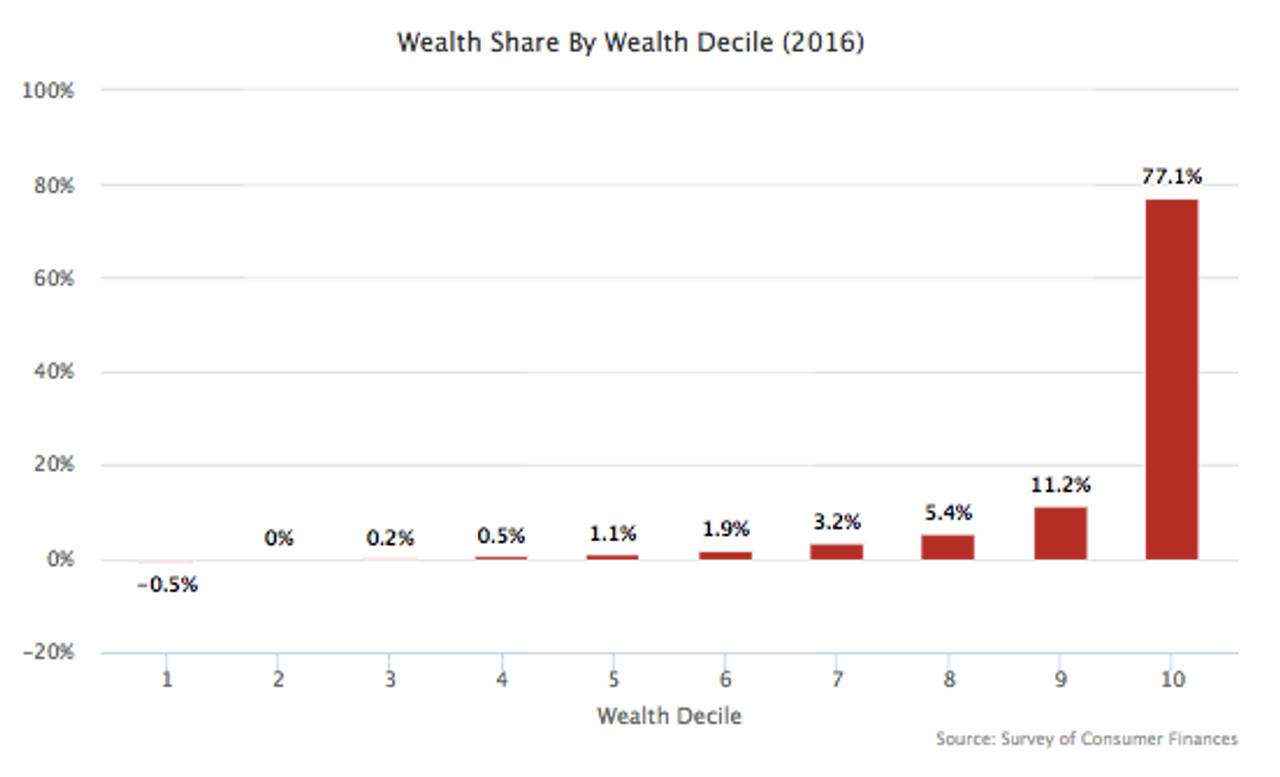1280x777 pixels.
Task: Click the -0.5% data label
Action: point(167,585)
